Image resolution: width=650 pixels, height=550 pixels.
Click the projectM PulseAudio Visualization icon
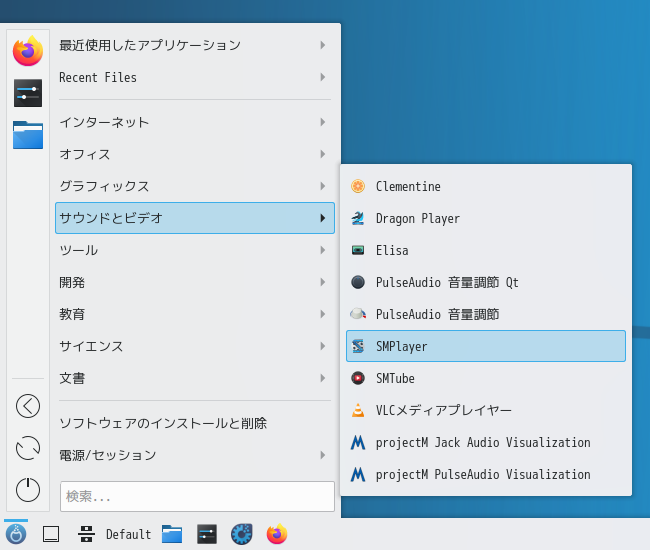[x=358, y=474]
